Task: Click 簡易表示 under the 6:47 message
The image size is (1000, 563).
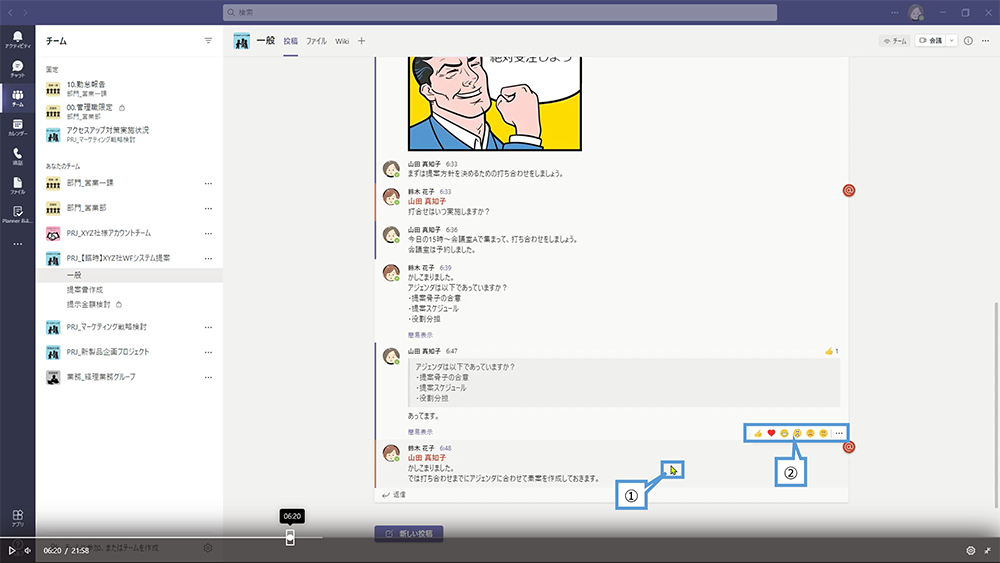Action: tap(420, 432)
